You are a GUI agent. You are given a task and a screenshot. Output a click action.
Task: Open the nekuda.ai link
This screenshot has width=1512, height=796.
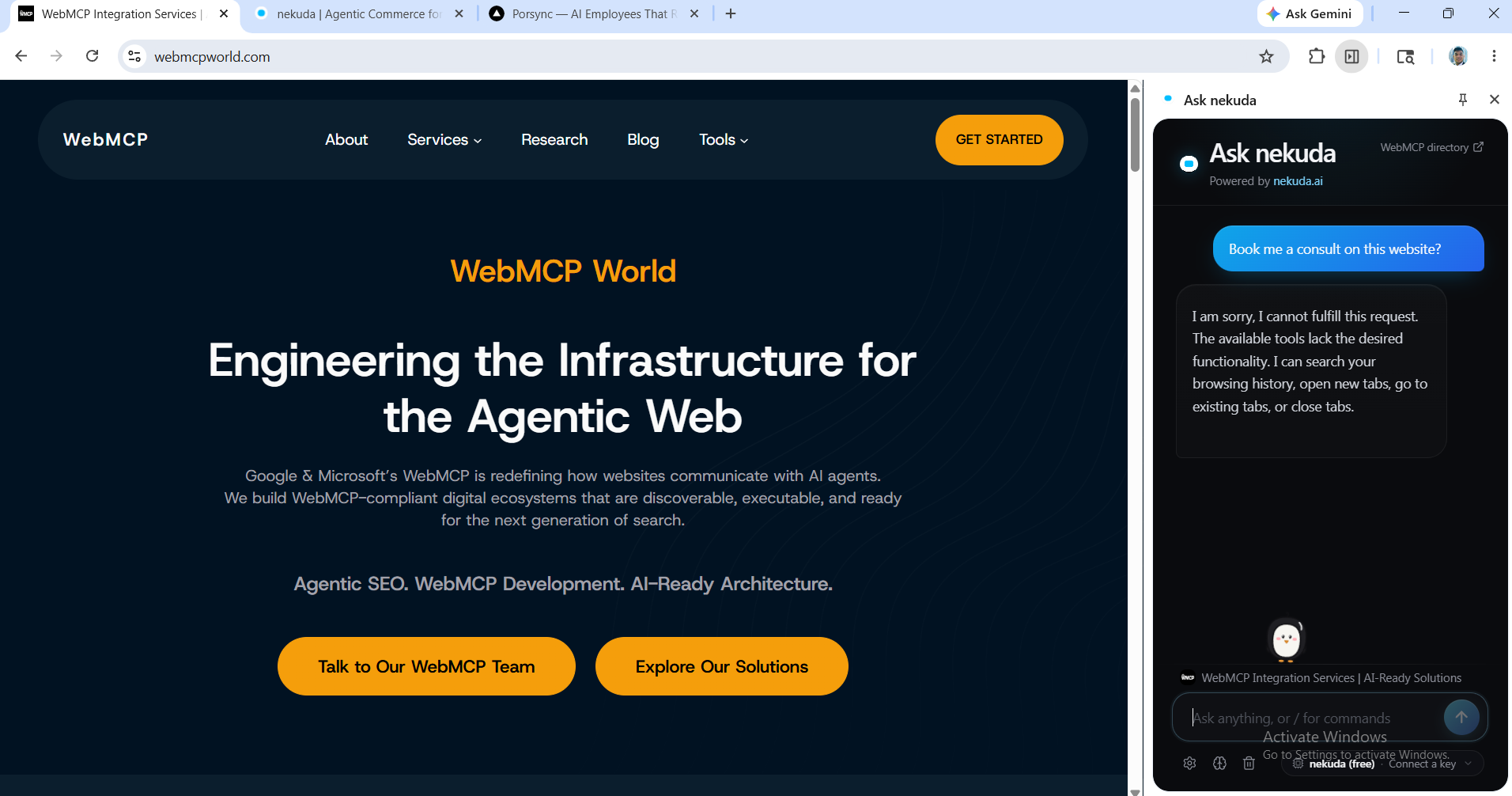(x=1298, y=181)
